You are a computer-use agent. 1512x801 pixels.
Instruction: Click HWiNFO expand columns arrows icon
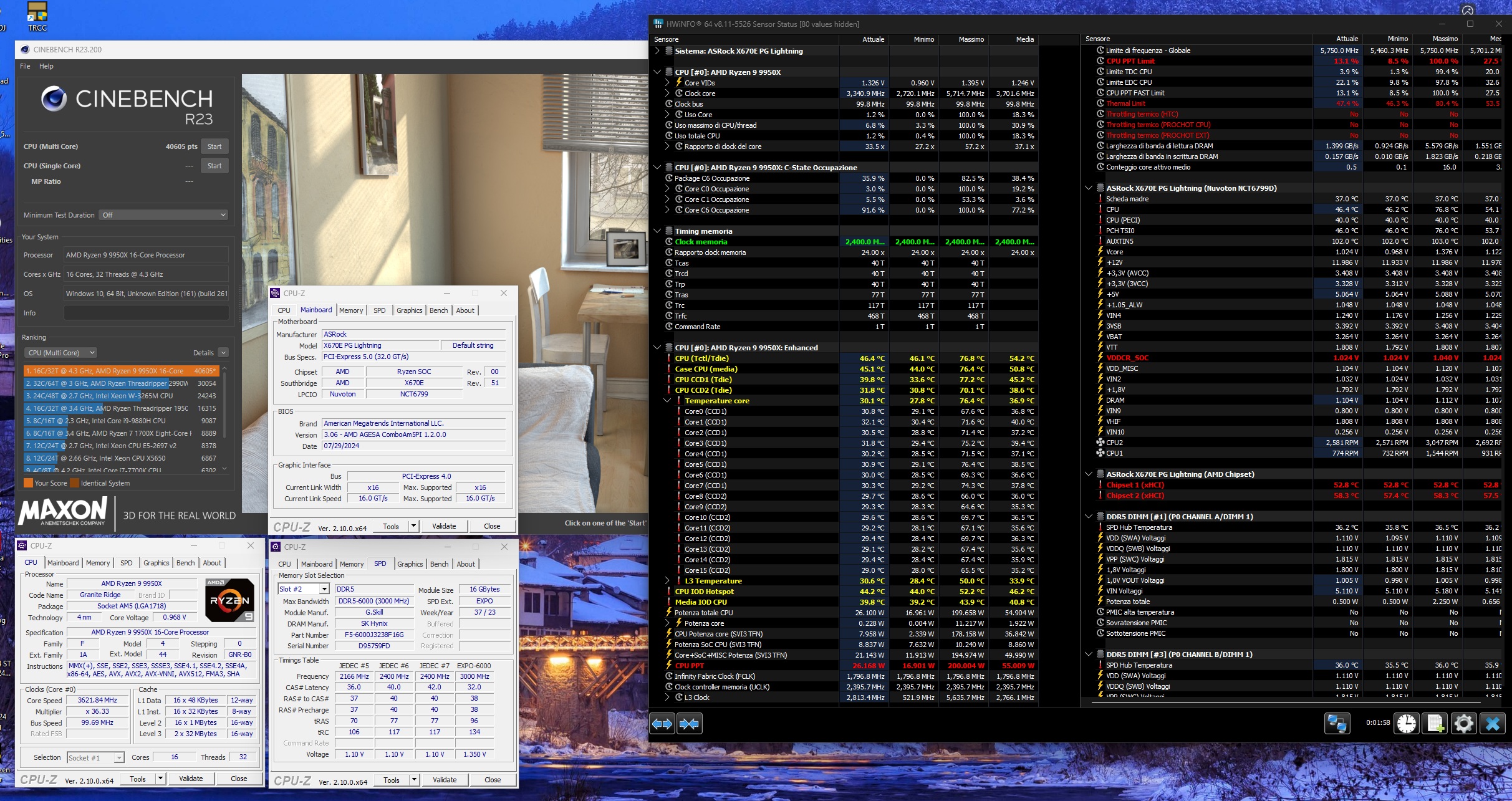(x=662, y=724)
